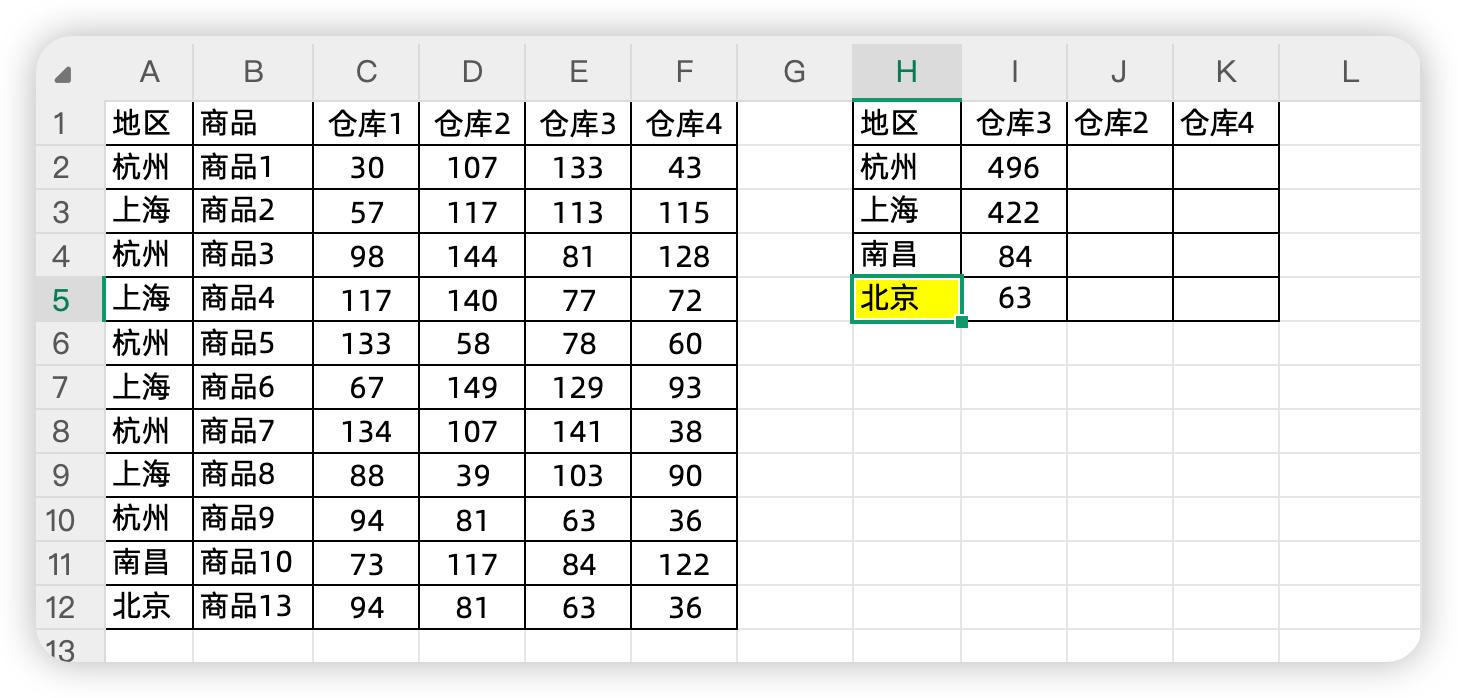Select column header L
1458x698 pixels.
[1349, 72]
